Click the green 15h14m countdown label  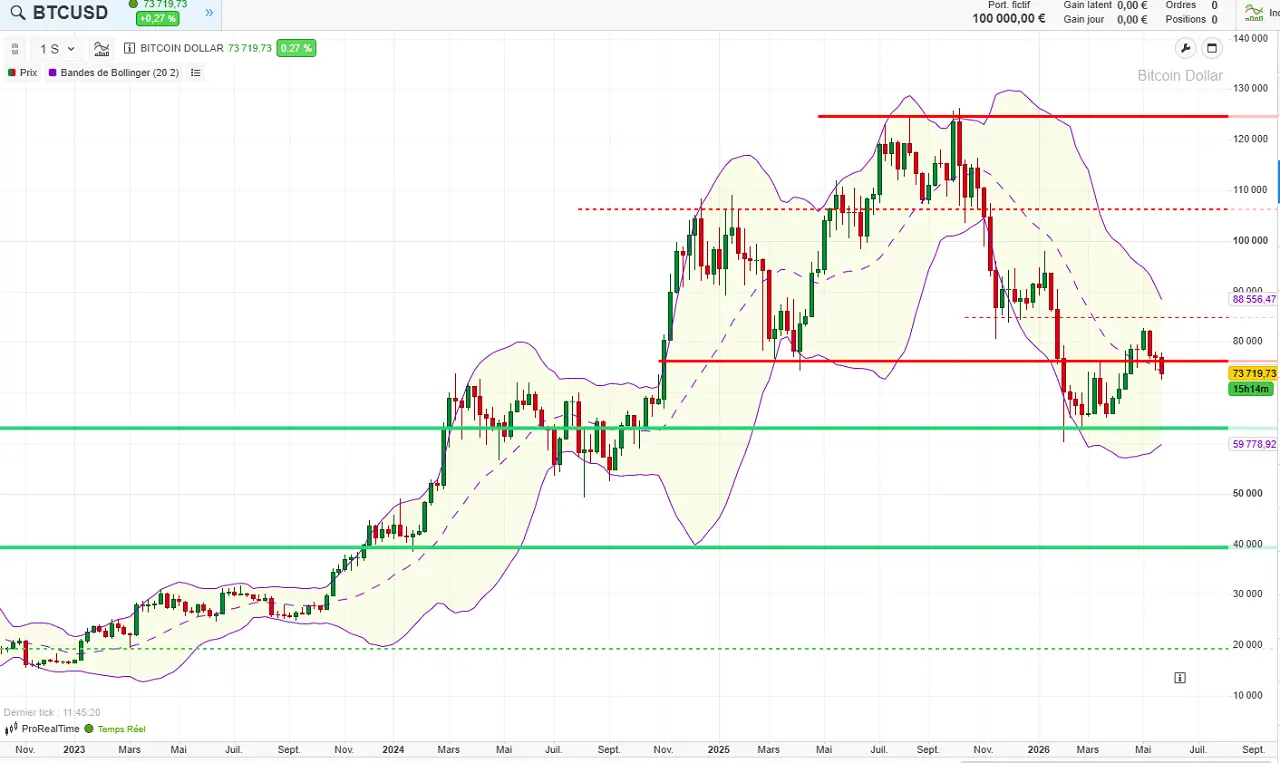(x=1251, y=389)
